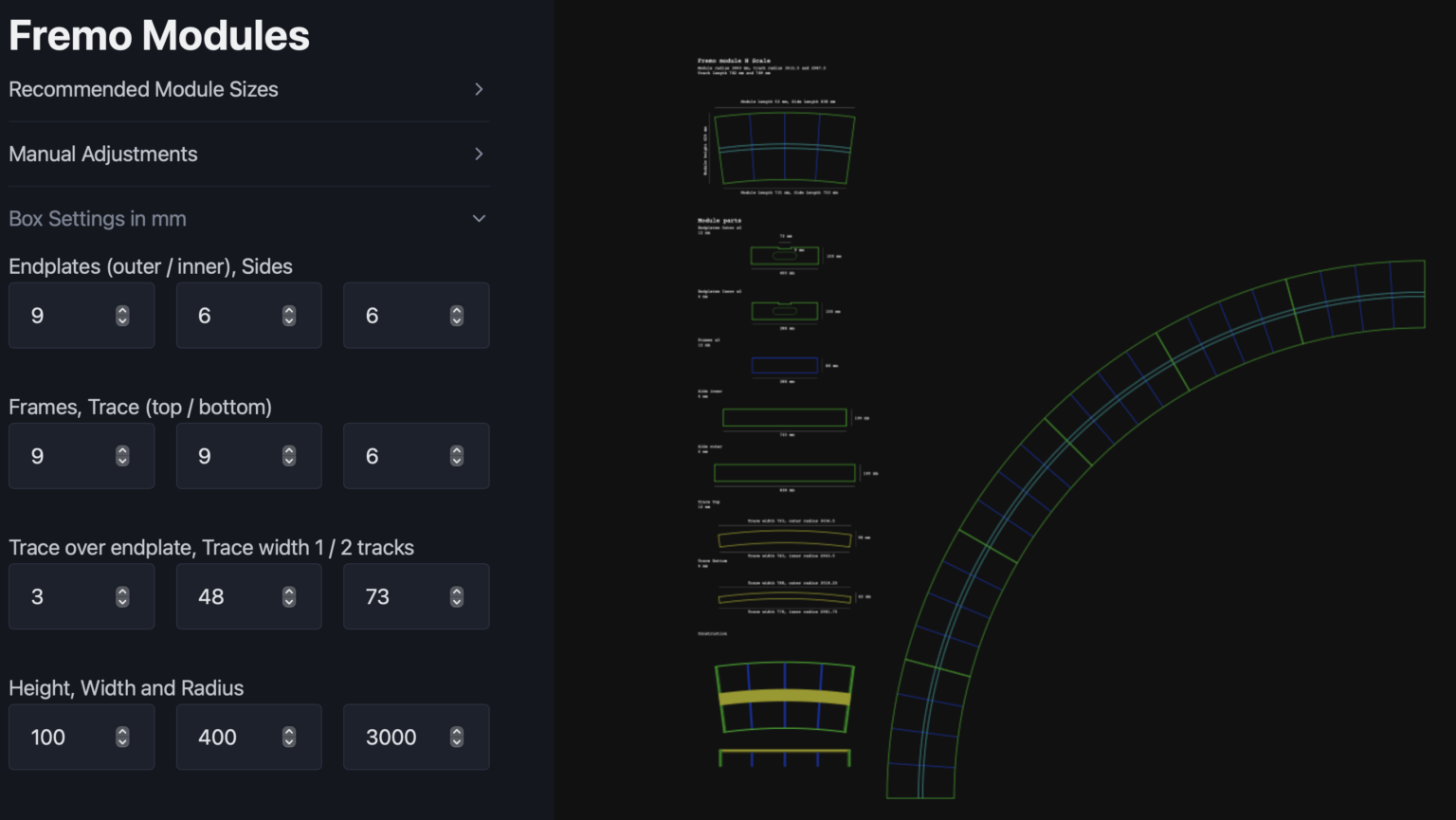
Task: Click the stepper arrows of Radius field
Action: point(457,737)
